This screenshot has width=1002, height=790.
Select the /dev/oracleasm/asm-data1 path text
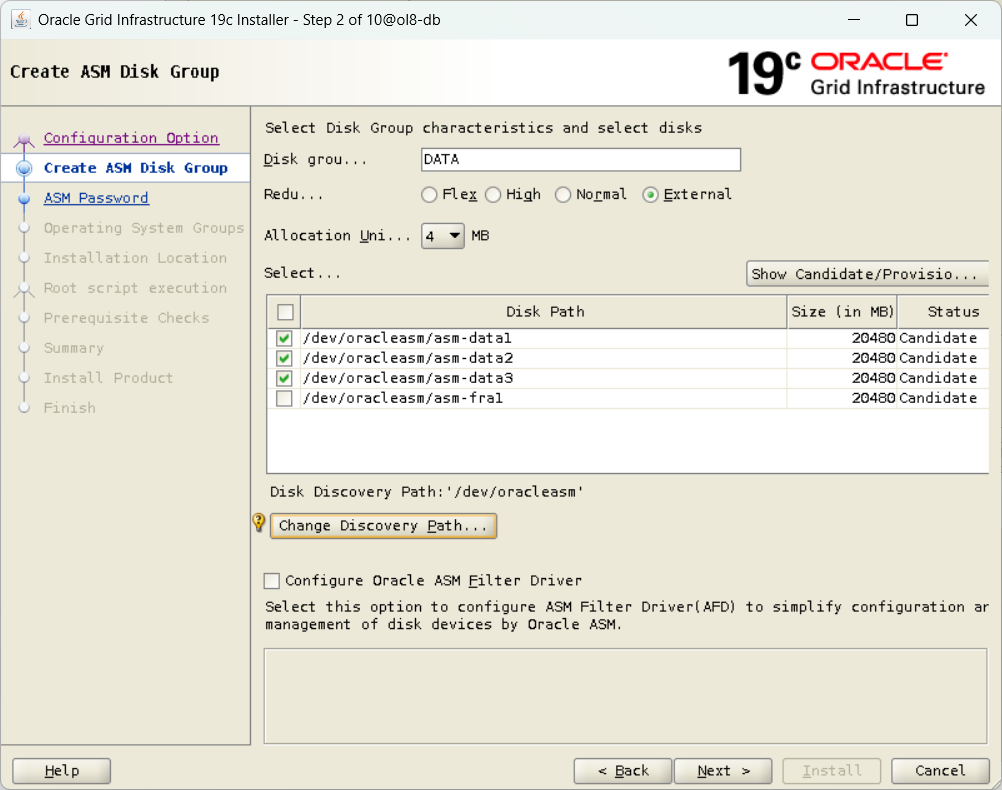tap(408, 338)
